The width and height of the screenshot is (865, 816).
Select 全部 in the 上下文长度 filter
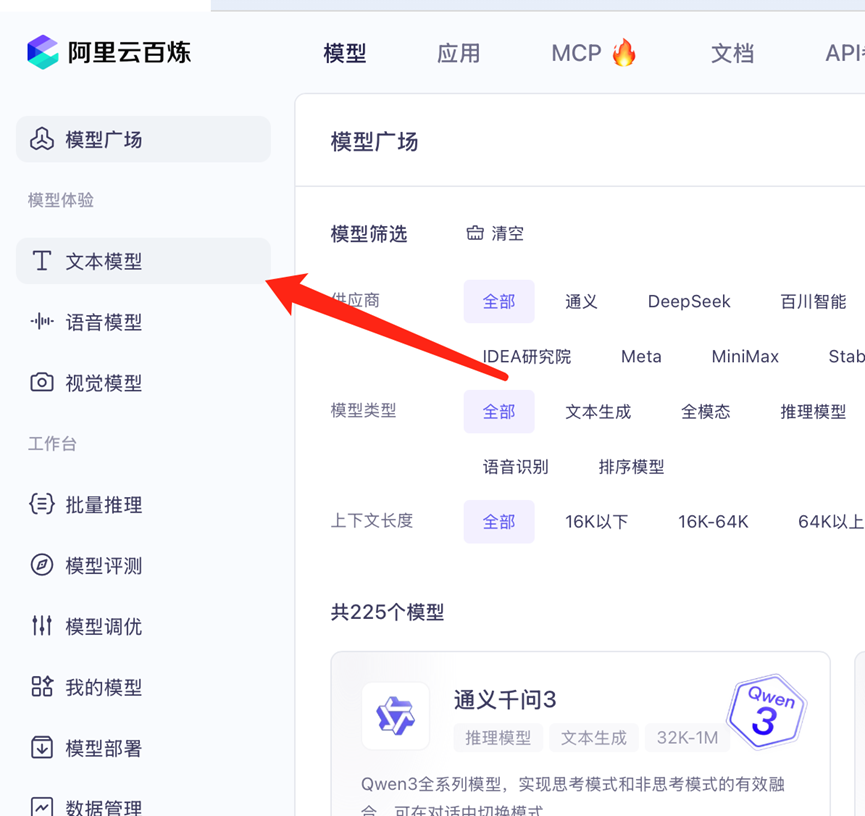(x=499, y=521)
